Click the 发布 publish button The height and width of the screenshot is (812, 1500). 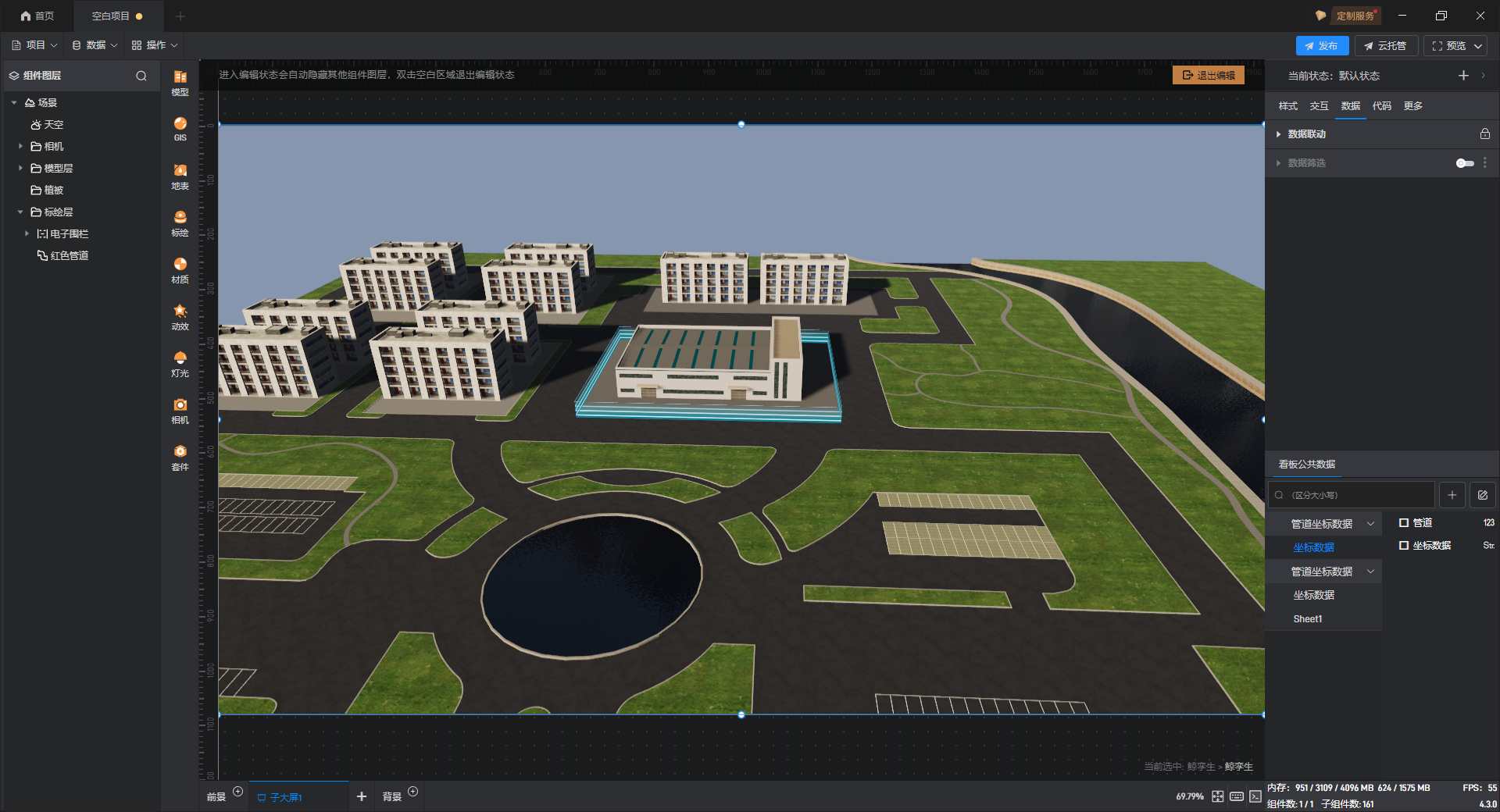point(1321,46)
